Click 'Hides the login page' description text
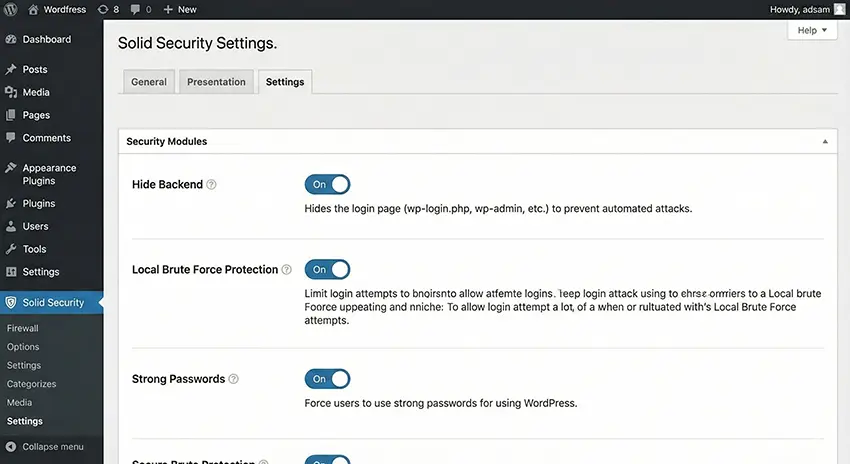This screenshot has height=464, width=850. point(498,208)
